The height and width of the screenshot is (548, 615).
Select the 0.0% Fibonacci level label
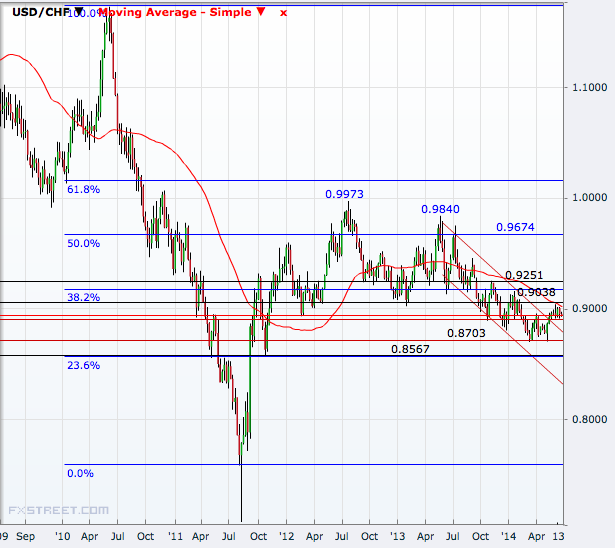pos(80,473)
